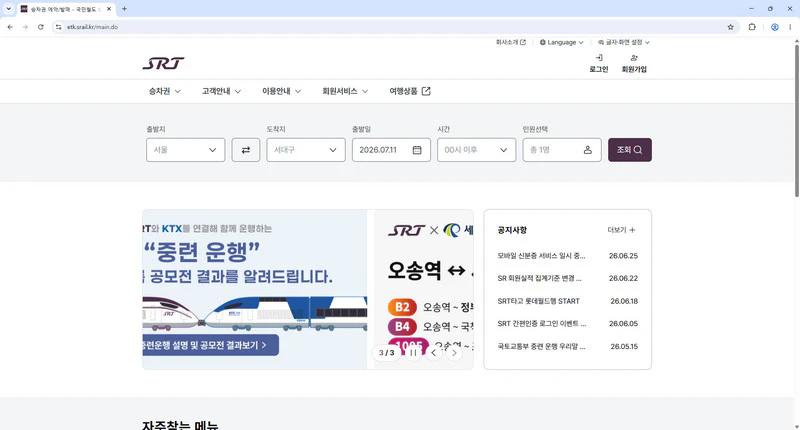
Task: Click the browser forward arrow
Action: coord(25,27)
